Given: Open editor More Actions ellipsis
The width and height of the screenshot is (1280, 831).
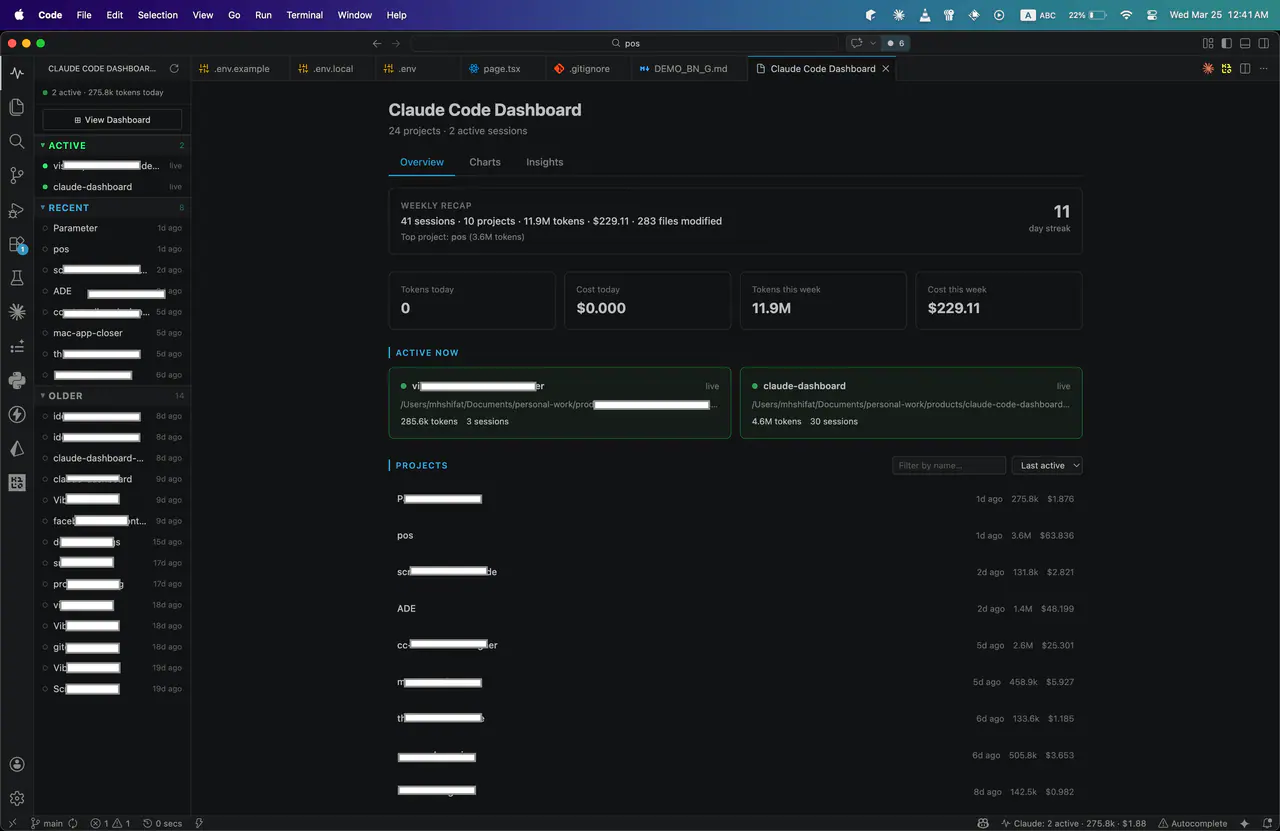Looking at the screenshot, I should coord(1263,69).
